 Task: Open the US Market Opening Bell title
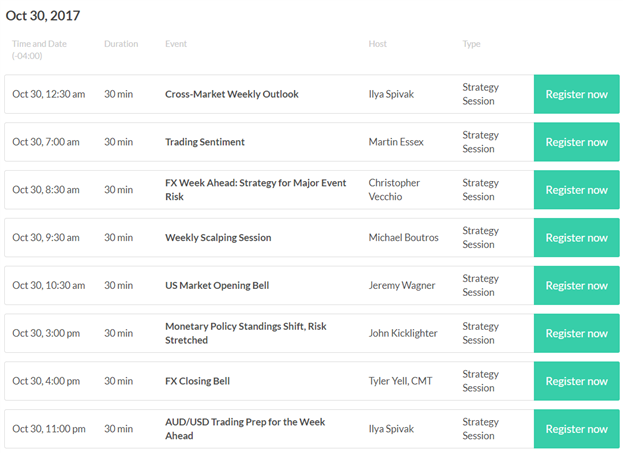(x=217, y=286)
